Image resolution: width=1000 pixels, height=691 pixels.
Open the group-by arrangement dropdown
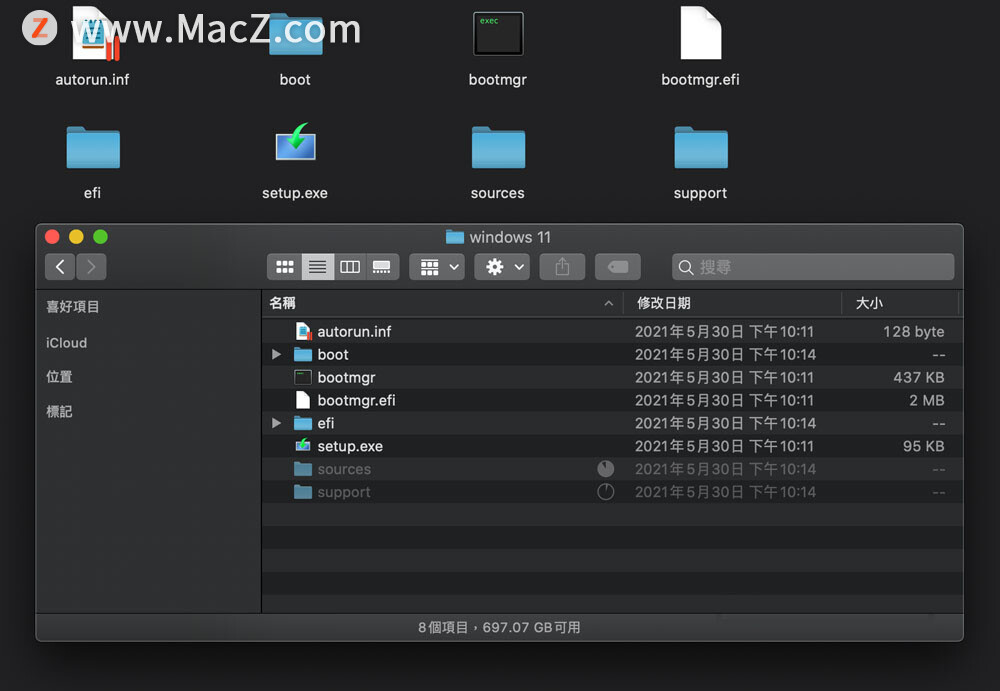[438, 267]
